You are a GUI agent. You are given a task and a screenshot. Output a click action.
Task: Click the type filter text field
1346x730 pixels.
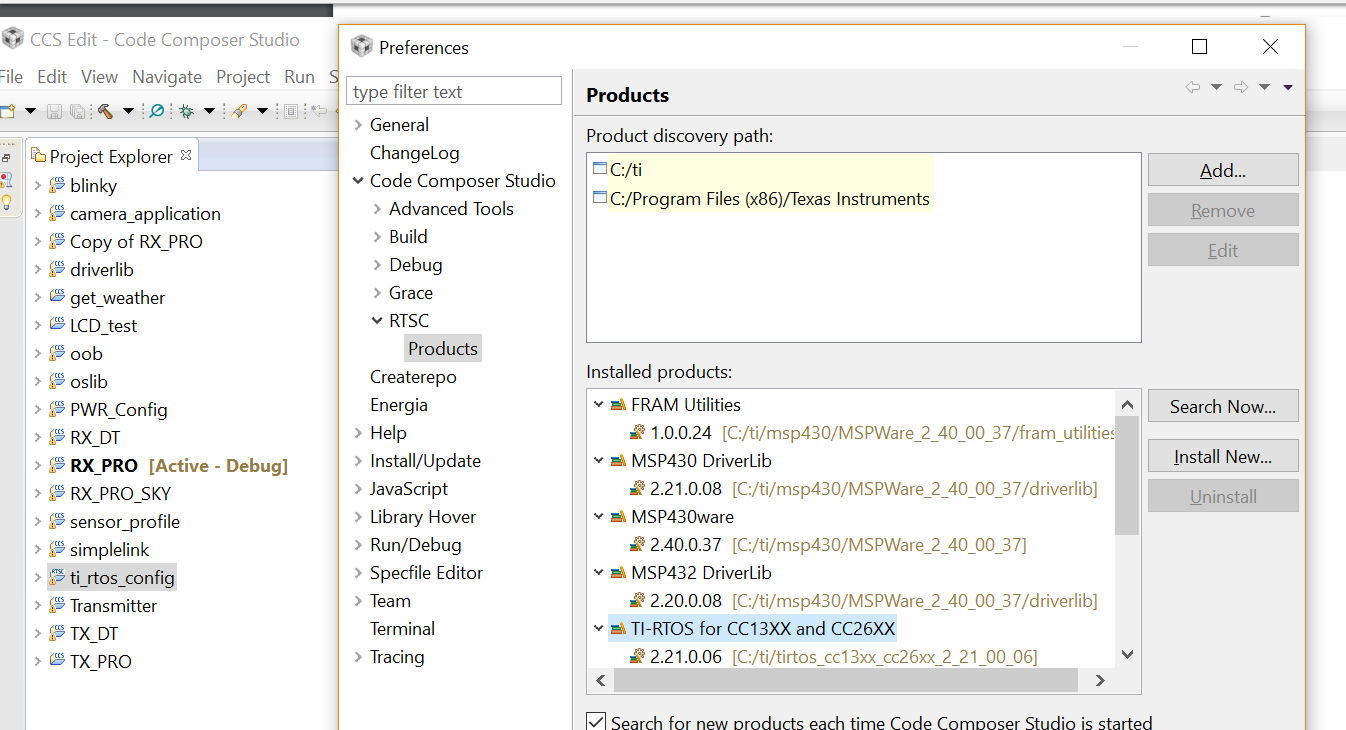pyautogui.click(x=454, y=91)
